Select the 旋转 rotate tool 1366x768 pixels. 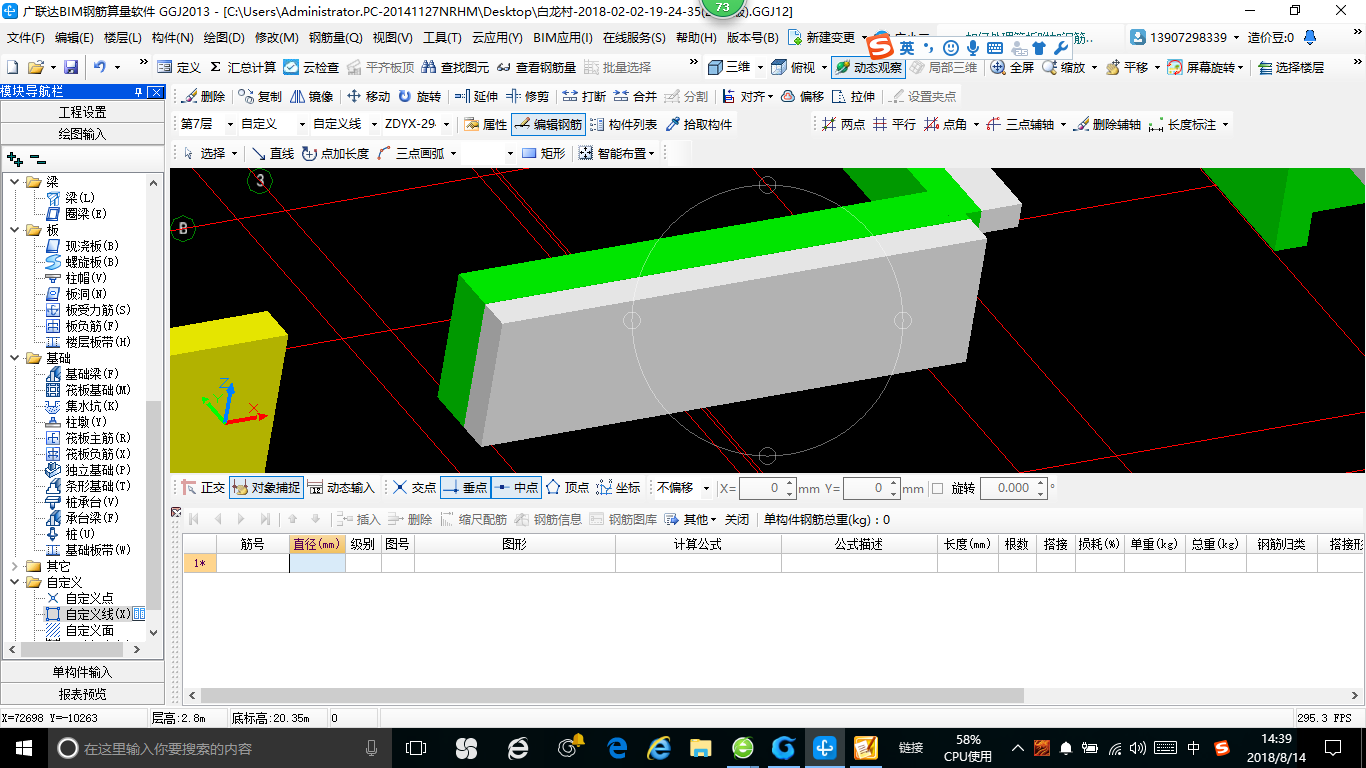[x=419, y=97]
